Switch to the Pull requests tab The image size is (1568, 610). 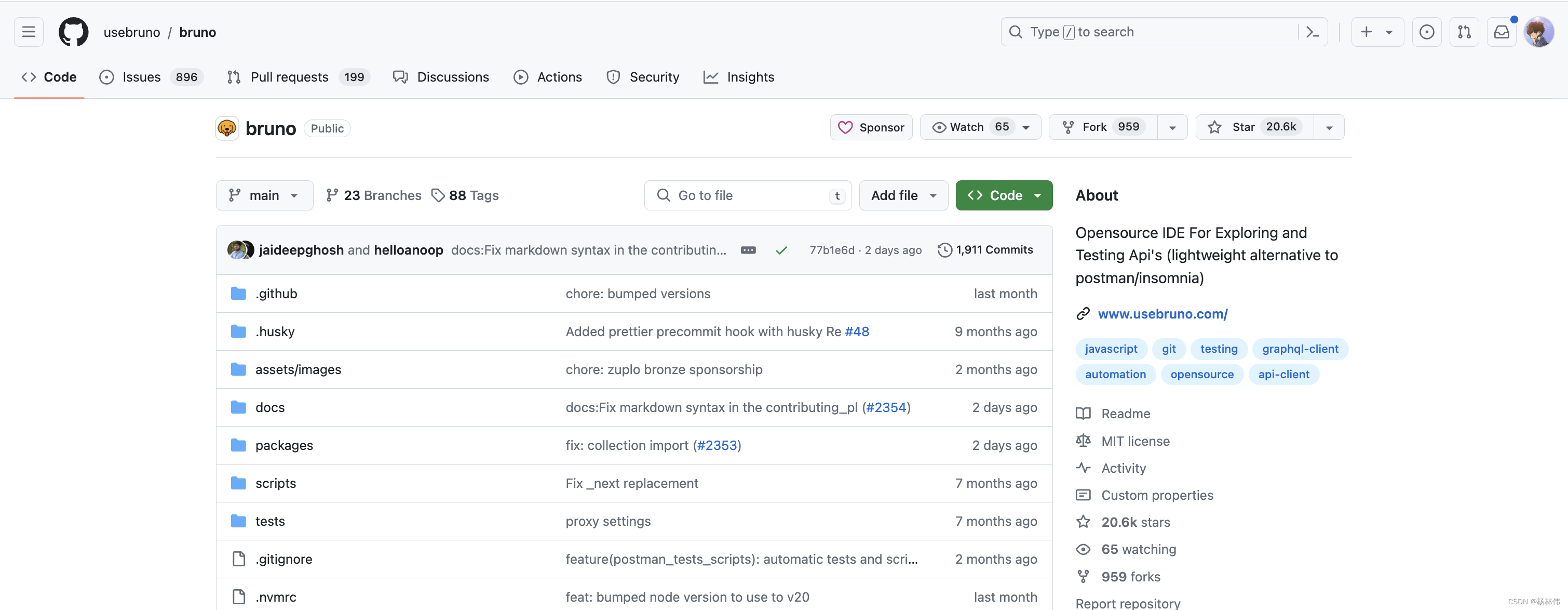(289, 77)
